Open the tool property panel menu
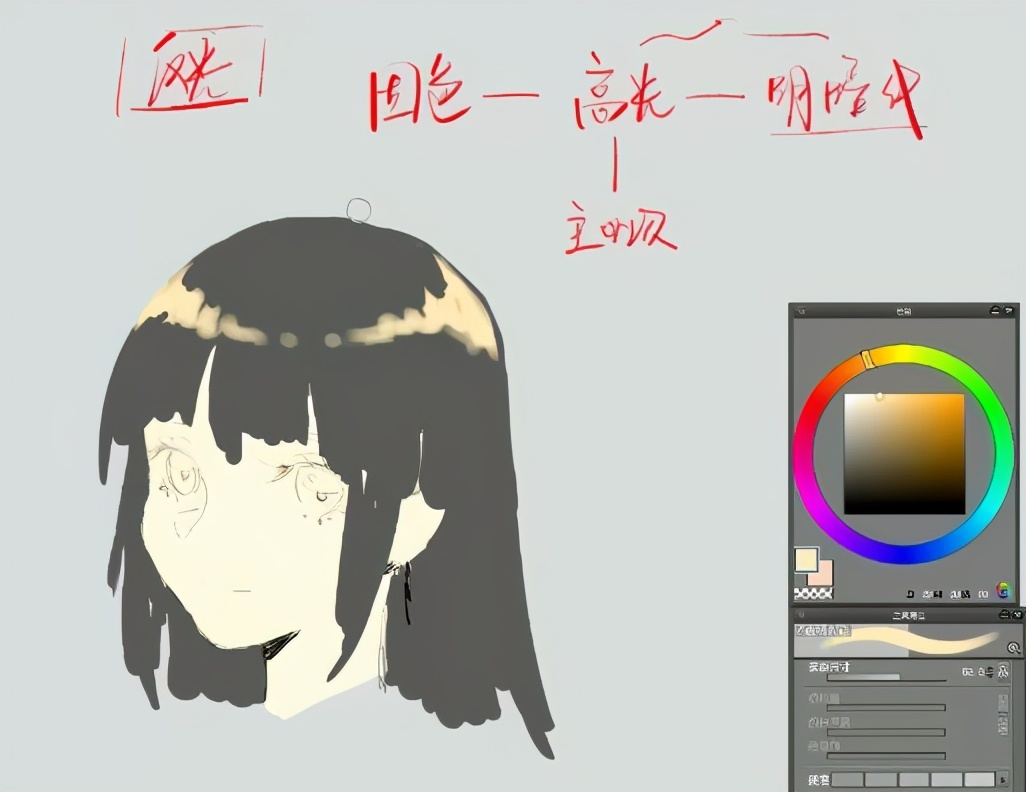1026x792 pixels. [x=1016, y=614]
